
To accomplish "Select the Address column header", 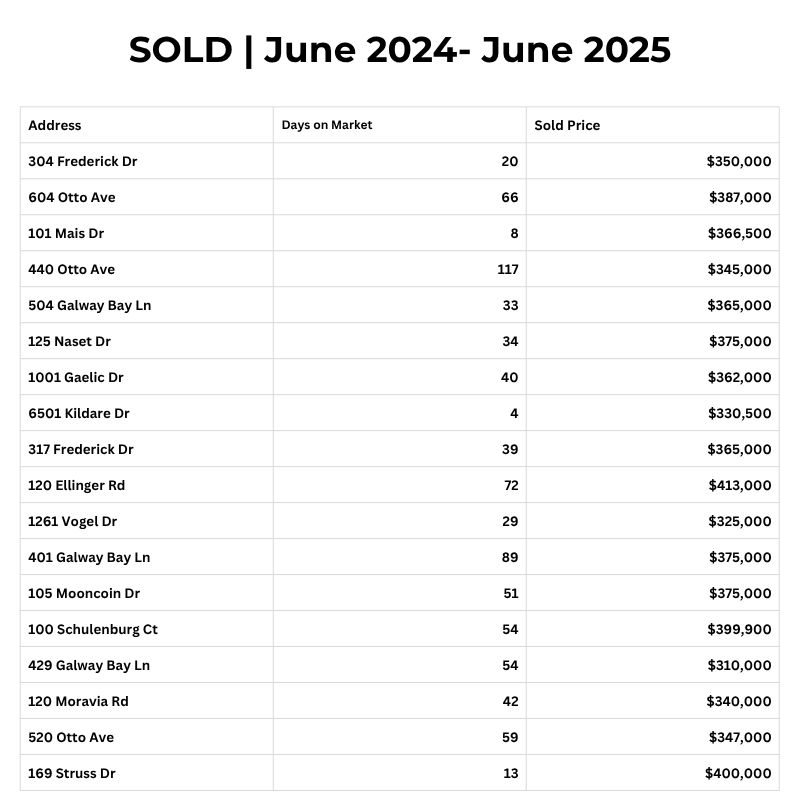I will 55,125.
